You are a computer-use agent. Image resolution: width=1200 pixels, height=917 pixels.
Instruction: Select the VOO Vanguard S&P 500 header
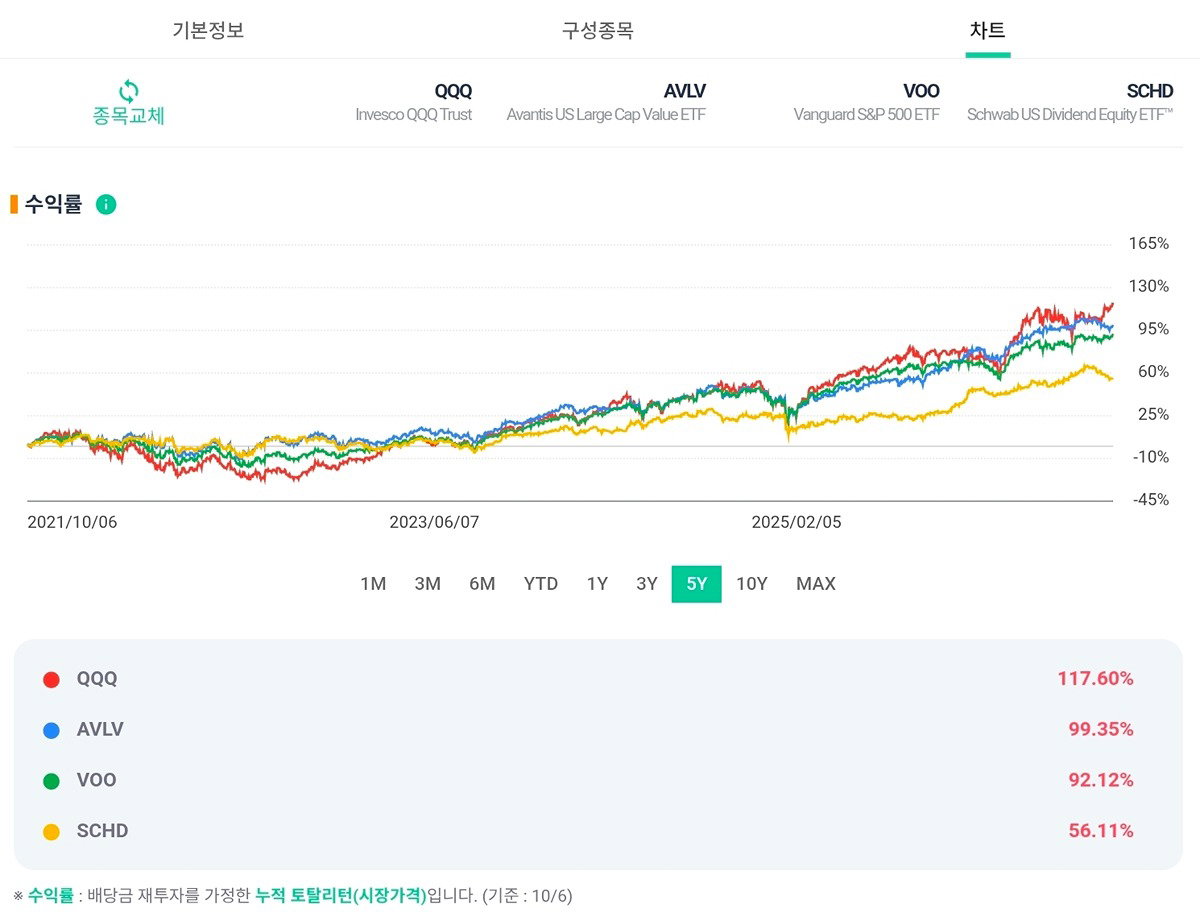[x=867, y=103]
